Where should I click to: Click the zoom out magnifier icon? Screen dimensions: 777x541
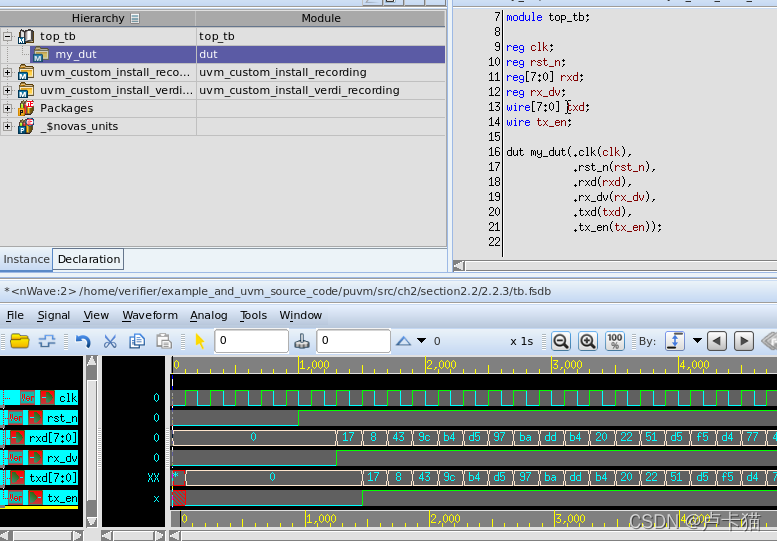coord(561,341)
